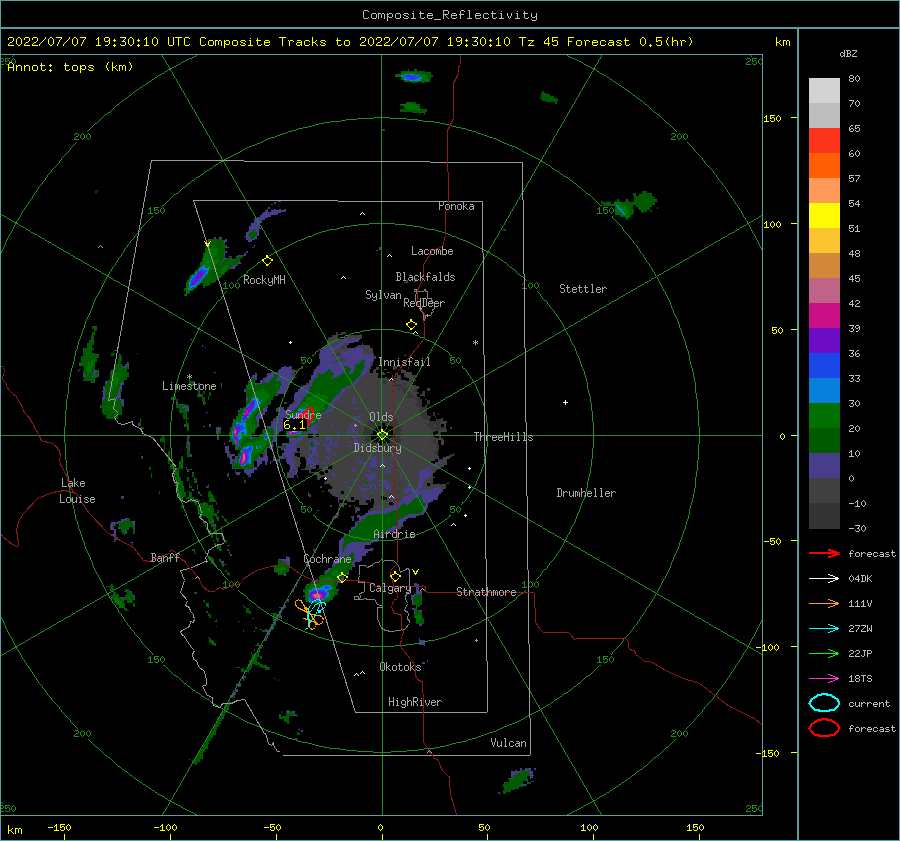The image size is (900, 841).
Task: Click the 42 dBZ magenta swatch
Action: coord(824,315)
